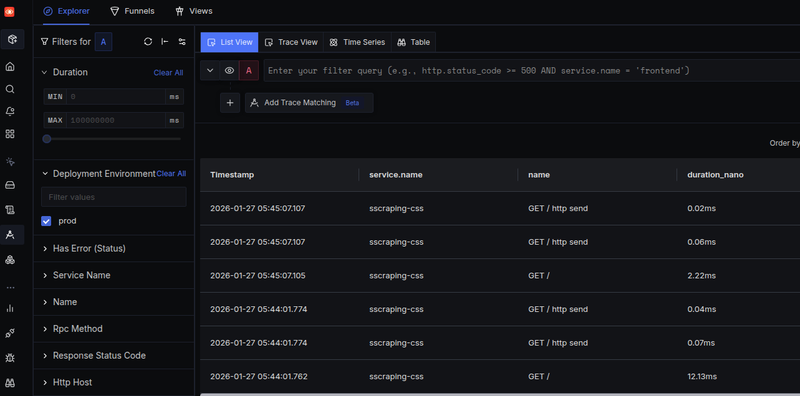Toggle query A visibility eye icon
Image resolution: width=800 pixels, height=396 pixels.
tap(230, 70)
